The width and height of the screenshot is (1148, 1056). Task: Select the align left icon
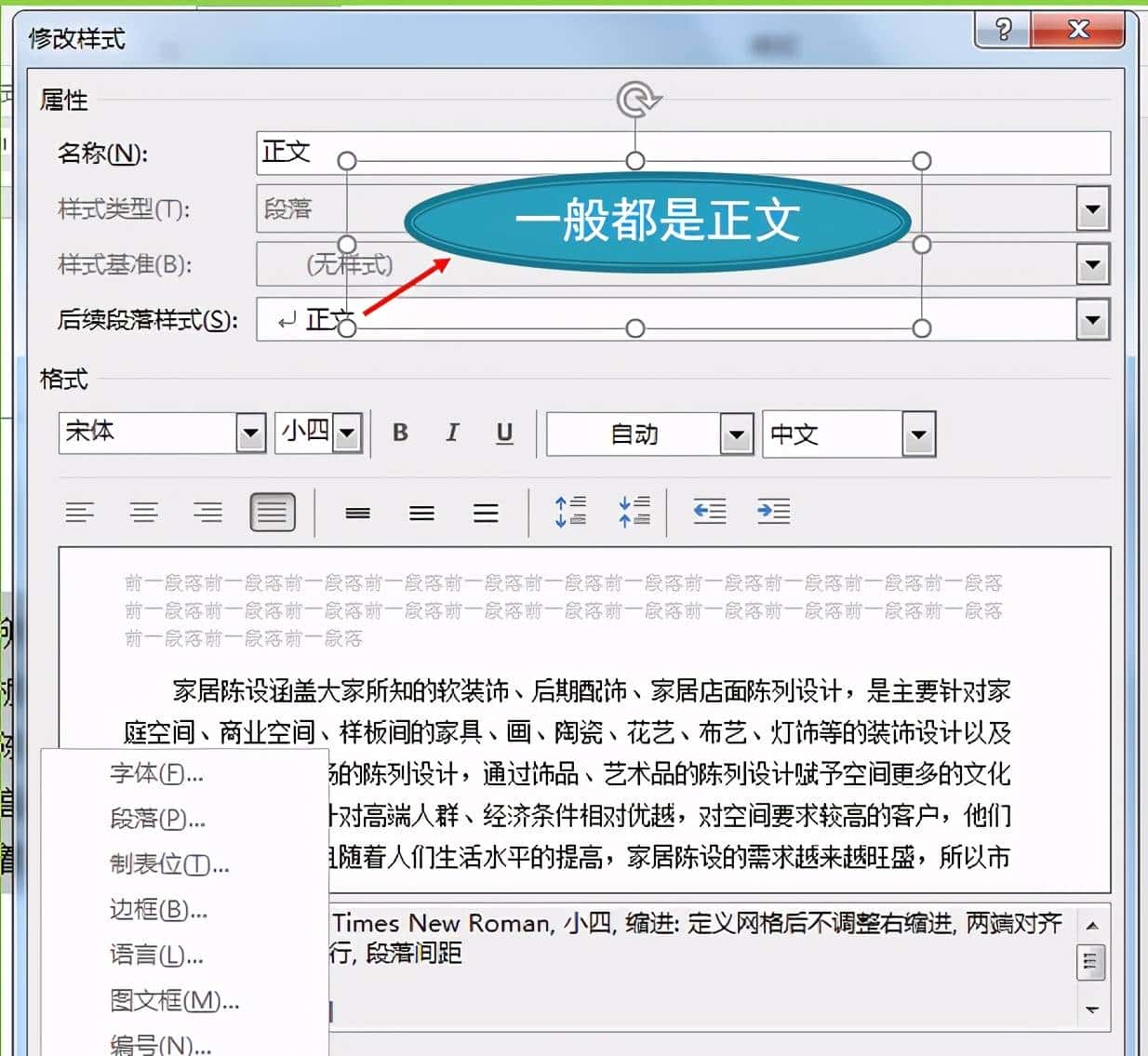(81, 512)
